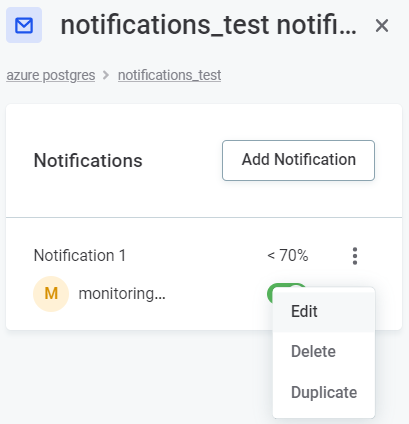Click the truncated panel title text
The image size is (409, 424).
pos(209,25)
